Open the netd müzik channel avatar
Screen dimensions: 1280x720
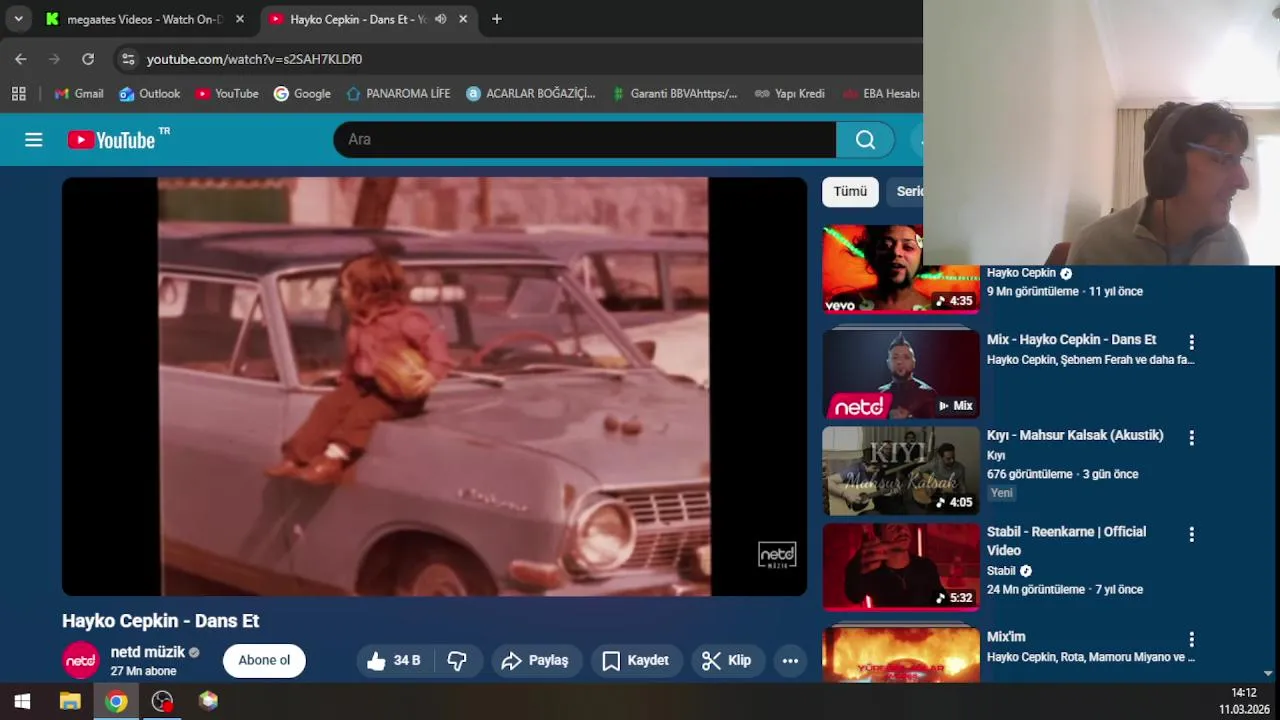pos(81,661)
